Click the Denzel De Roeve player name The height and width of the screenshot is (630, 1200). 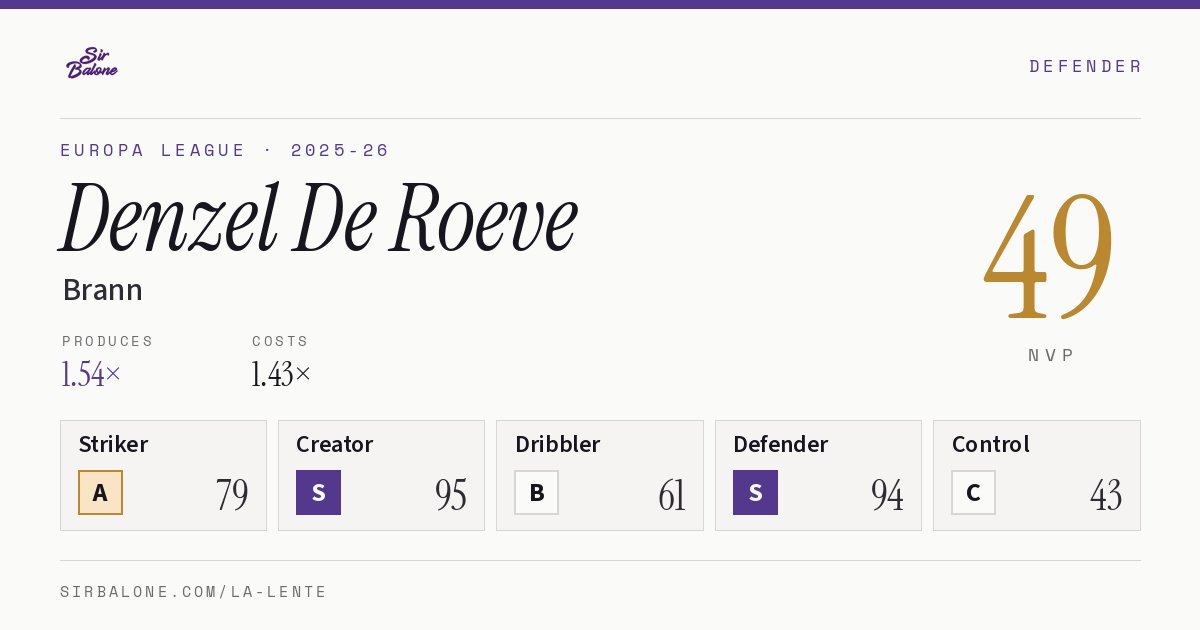[x=319, y=219]
